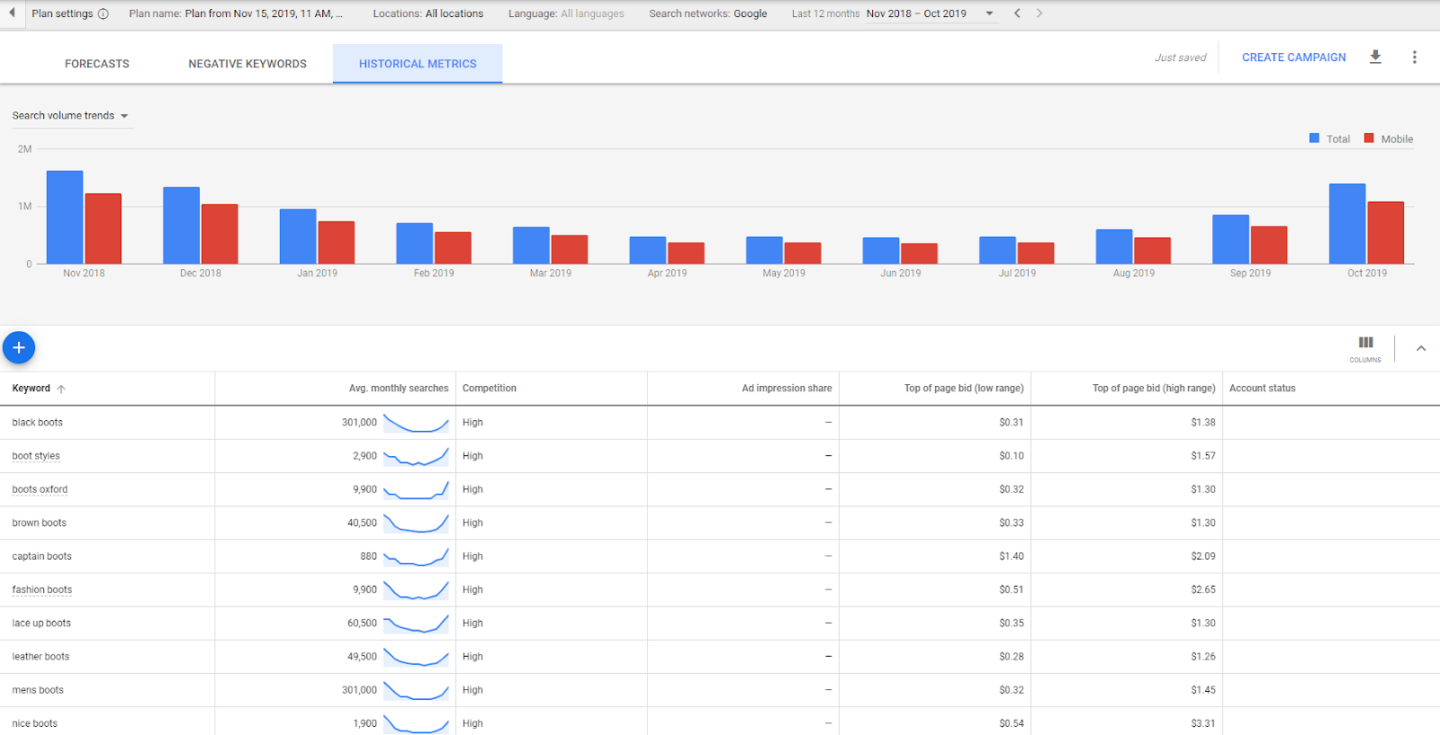Viewport: 1440px width, 735px height.
Task: Open the three-dot more options menu
Action: click(x=1414, y=57)
